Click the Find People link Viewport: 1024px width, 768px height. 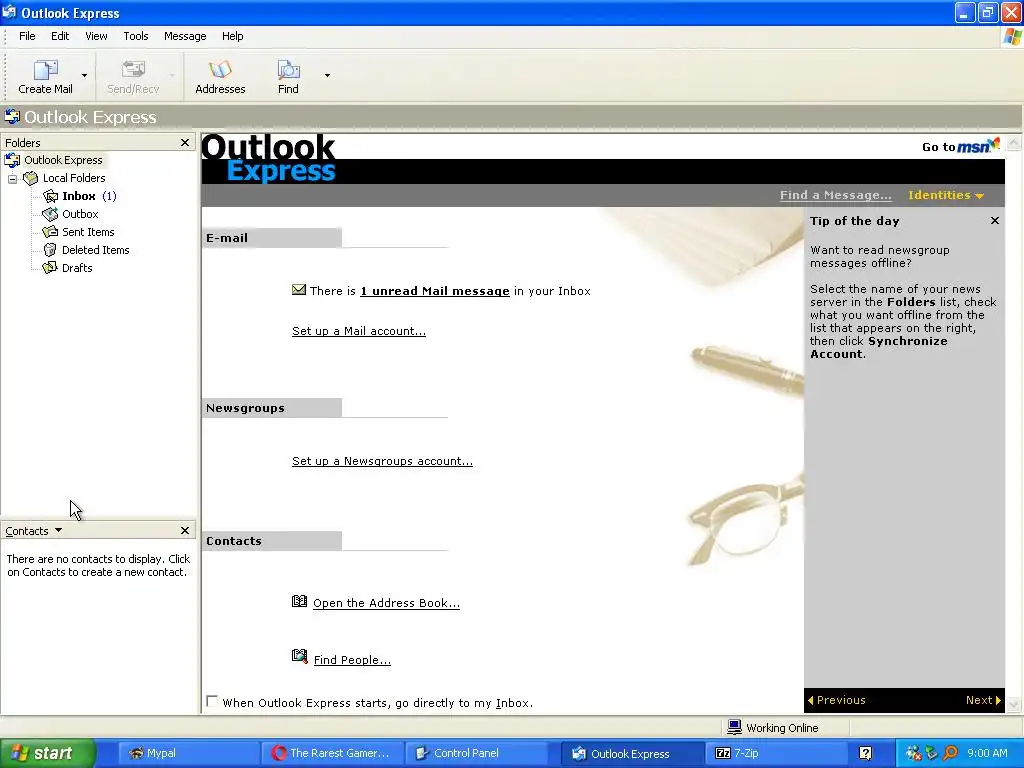click(352, 660)
